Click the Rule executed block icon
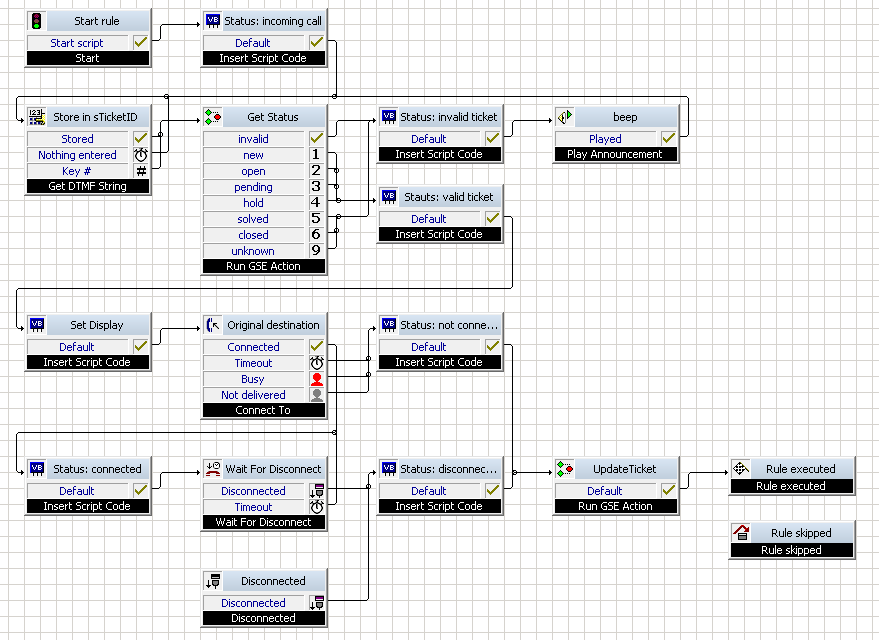The width and height of the screenshot is (879, 640). click(x=741, y=469)
